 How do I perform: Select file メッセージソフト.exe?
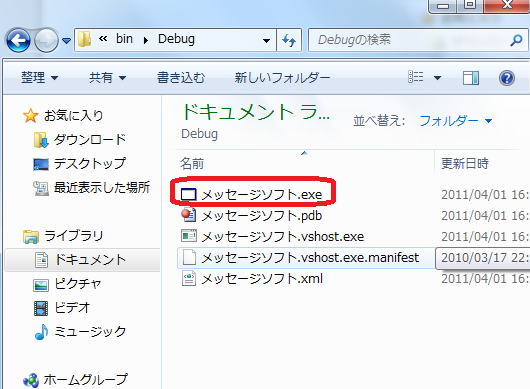(261, 195)
